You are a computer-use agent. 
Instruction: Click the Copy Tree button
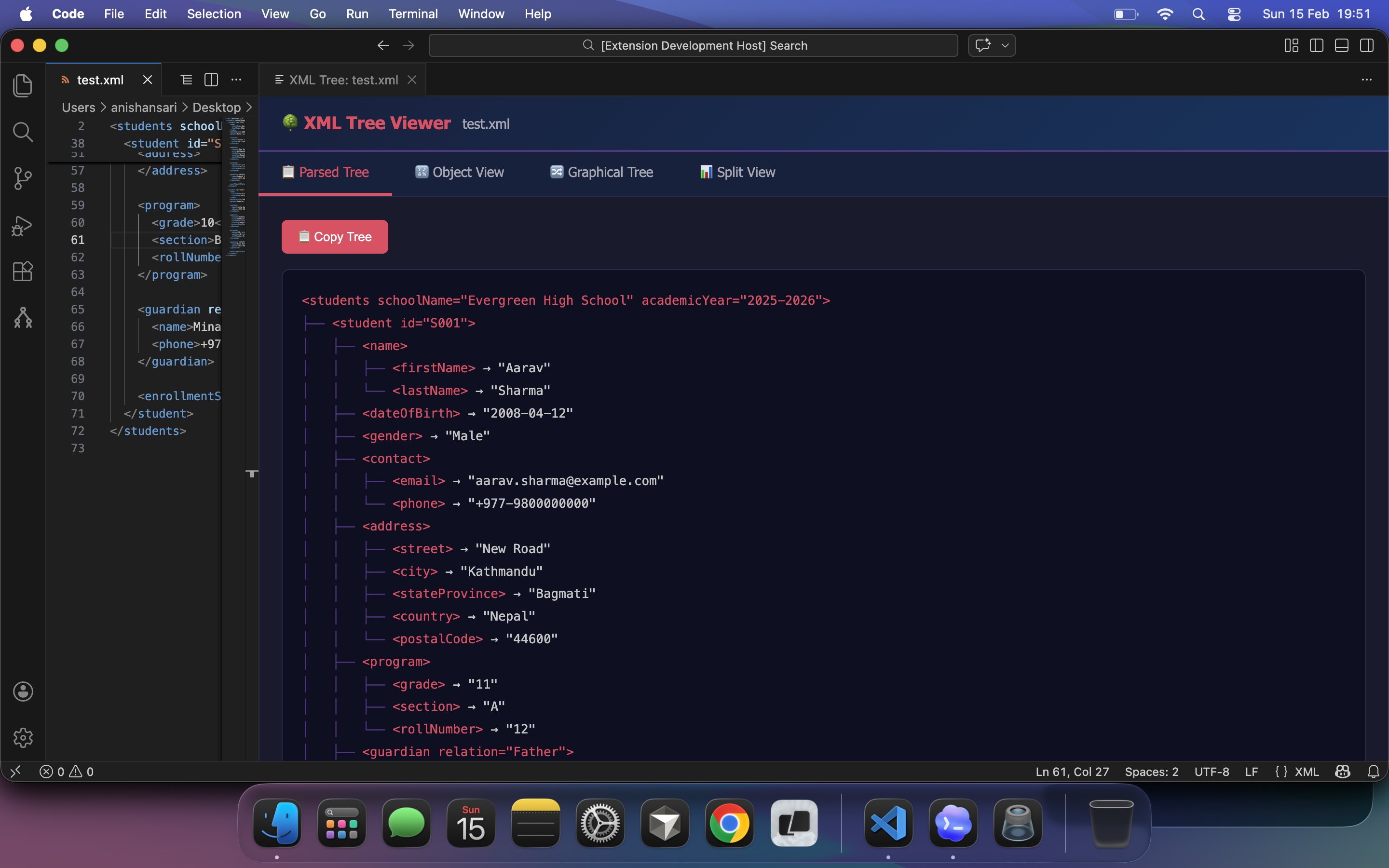click(335, 236)
